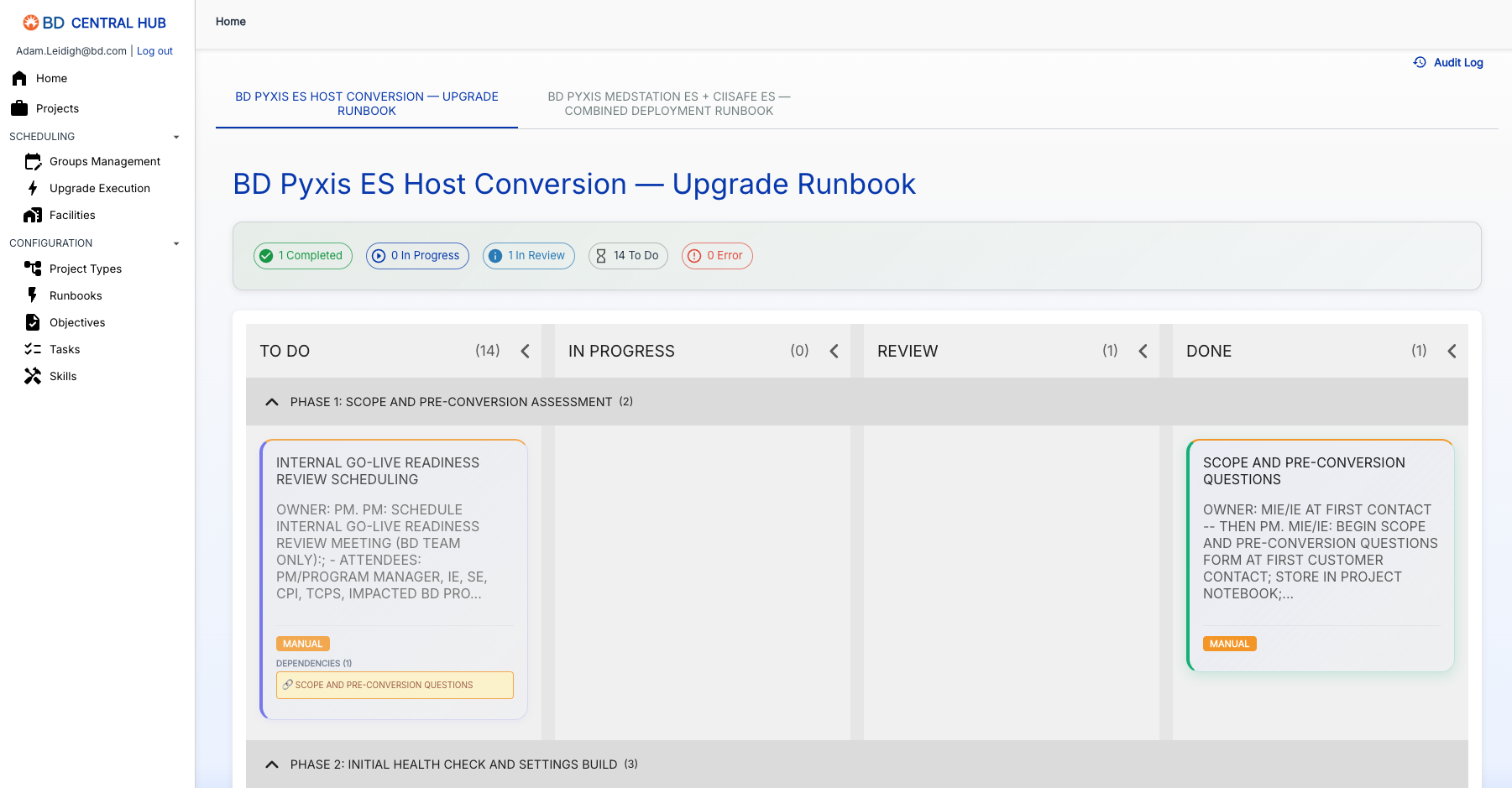Image resolution: width=1512 pixels, height=788 pixels.
Task: Click the Audit Log history clock icon
Action: click(x=1420, y=62)
